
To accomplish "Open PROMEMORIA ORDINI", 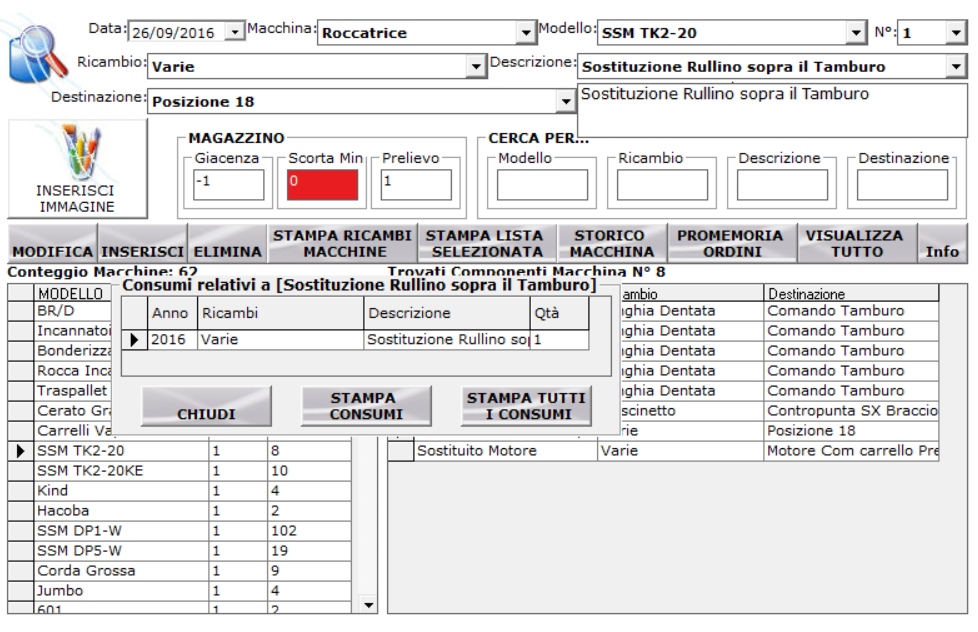I will 732,243.
